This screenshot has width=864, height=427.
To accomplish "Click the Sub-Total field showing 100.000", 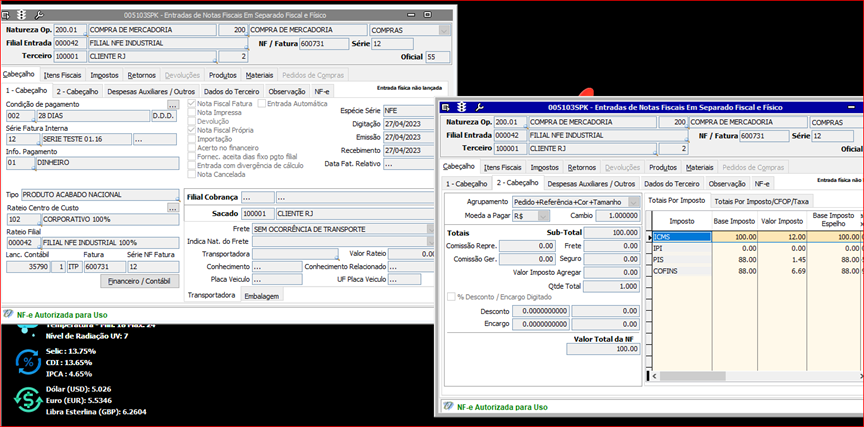I will [611, 233].
